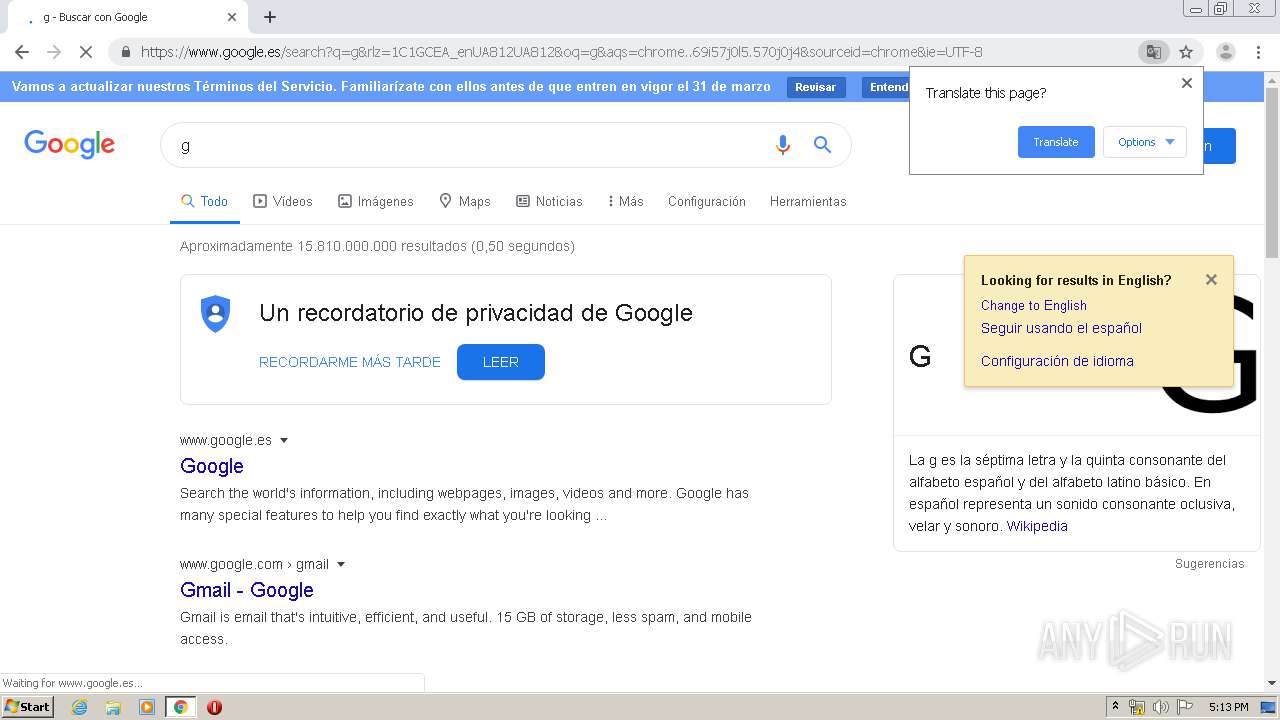Expand the www.google.com › gmail result arrow
The image size is (1280, 720).
341,564
